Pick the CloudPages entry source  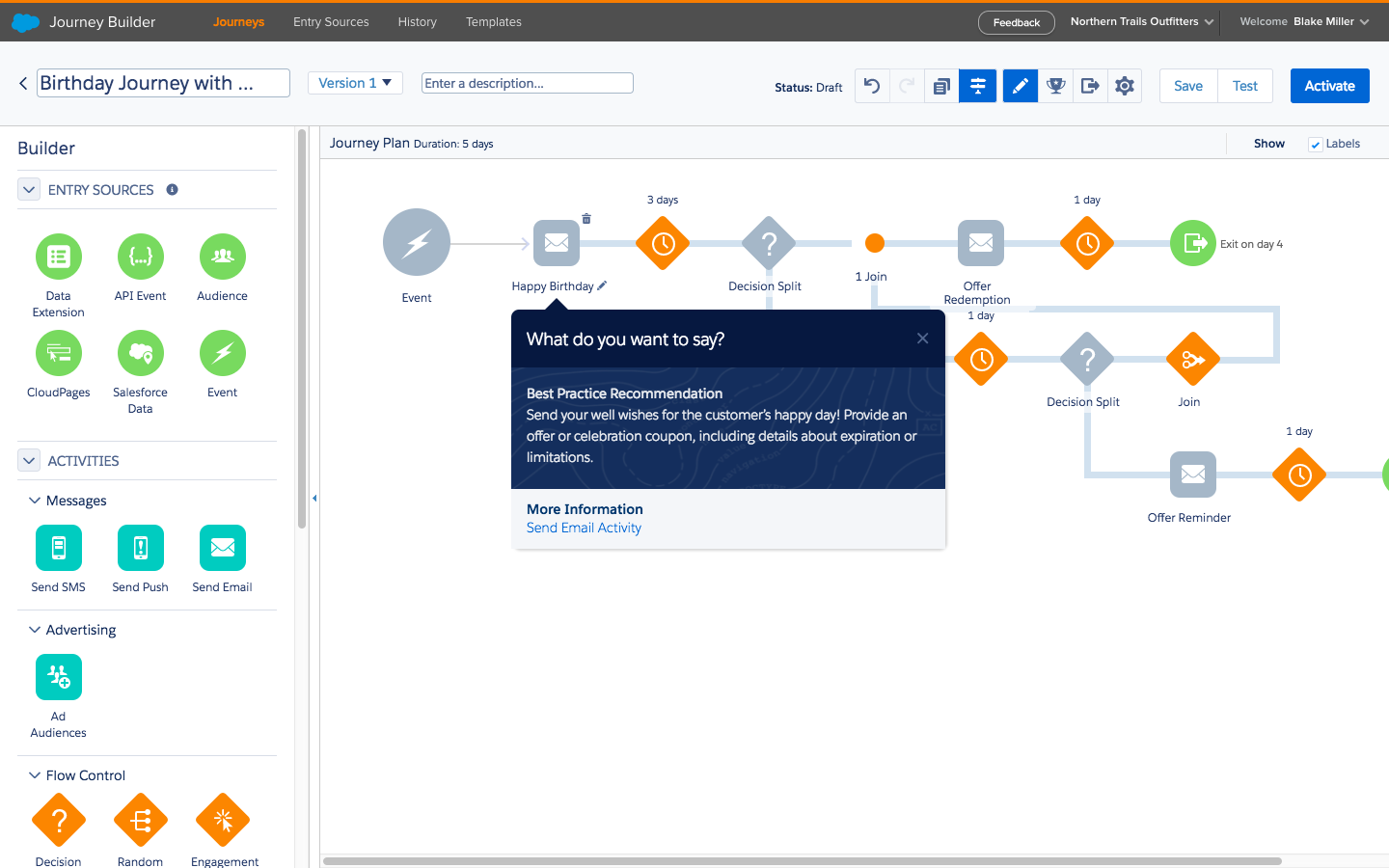click(x=59, y=353)
